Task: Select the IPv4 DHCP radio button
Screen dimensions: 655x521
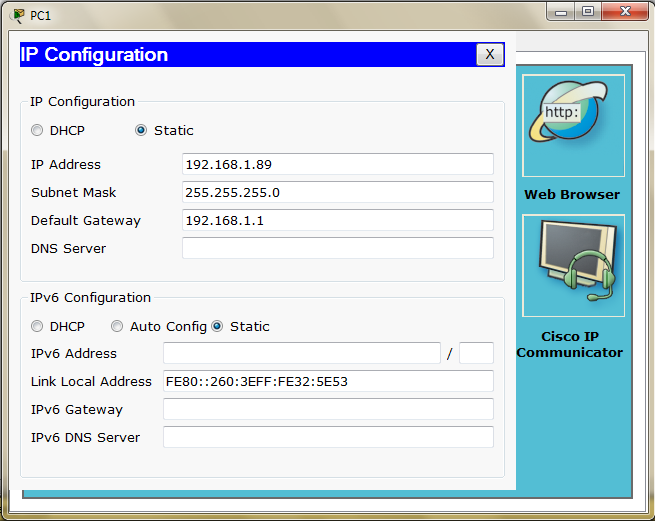Action: (37, 130)
